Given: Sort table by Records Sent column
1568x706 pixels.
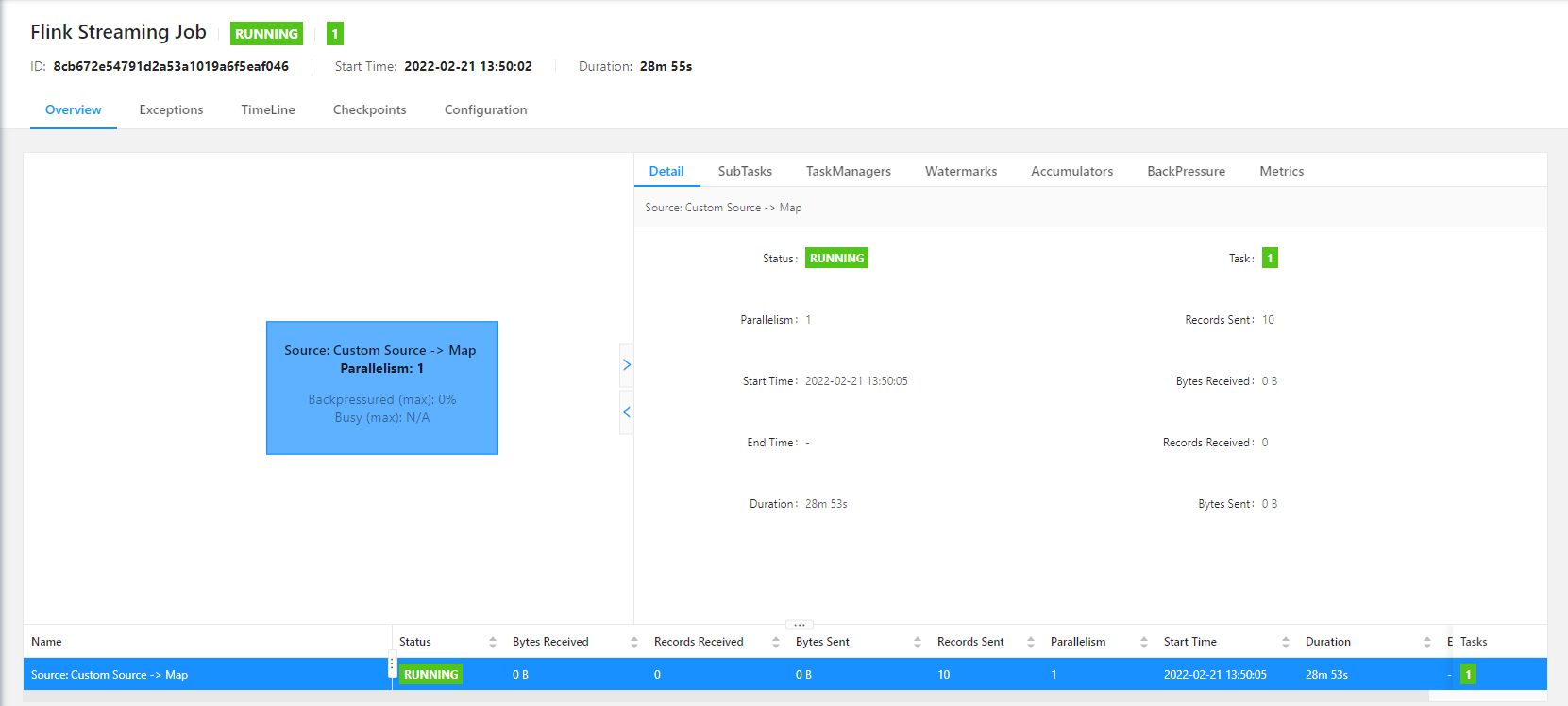Looking at the screenshot, I should pos(1031,642).
